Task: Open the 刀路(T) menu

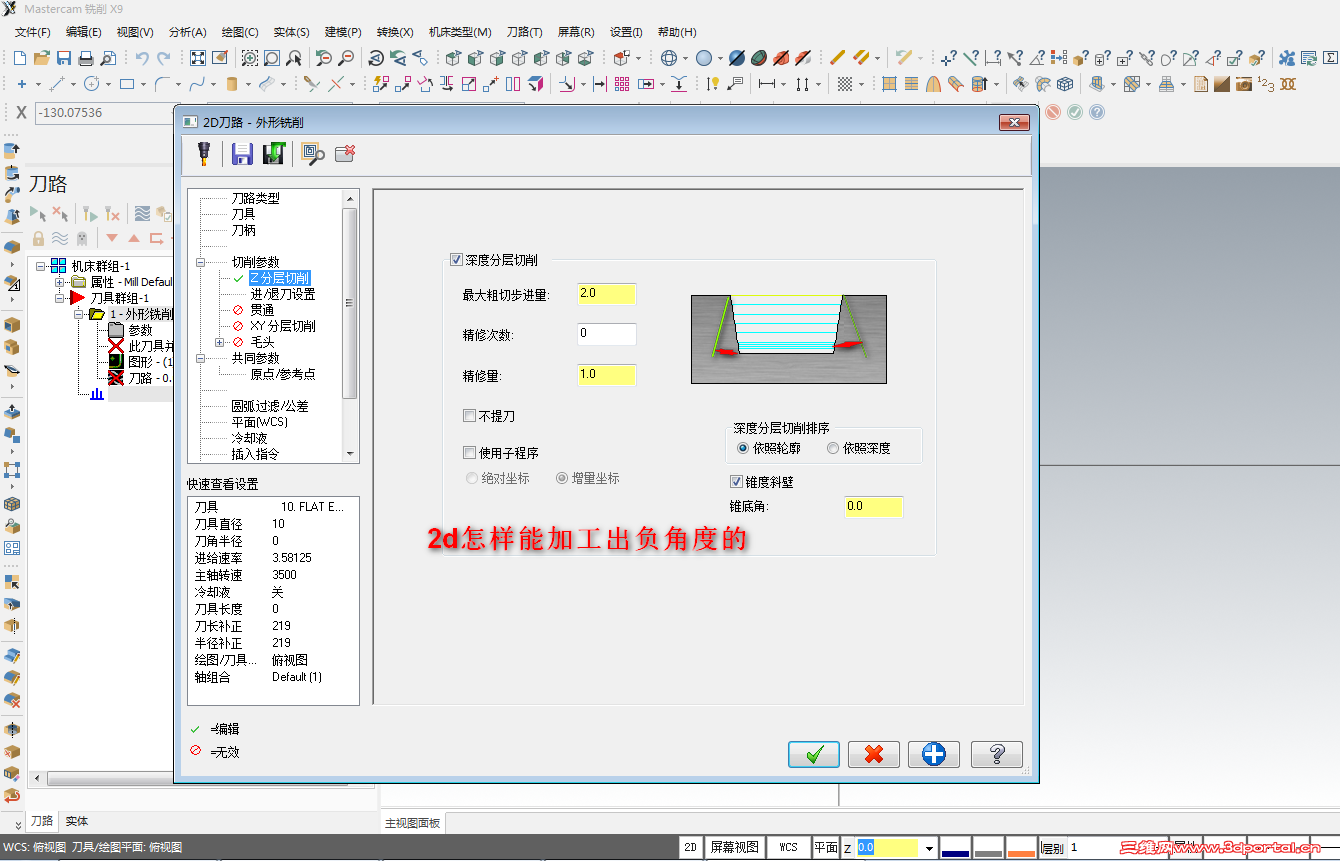Action: (x=525, y=32)
